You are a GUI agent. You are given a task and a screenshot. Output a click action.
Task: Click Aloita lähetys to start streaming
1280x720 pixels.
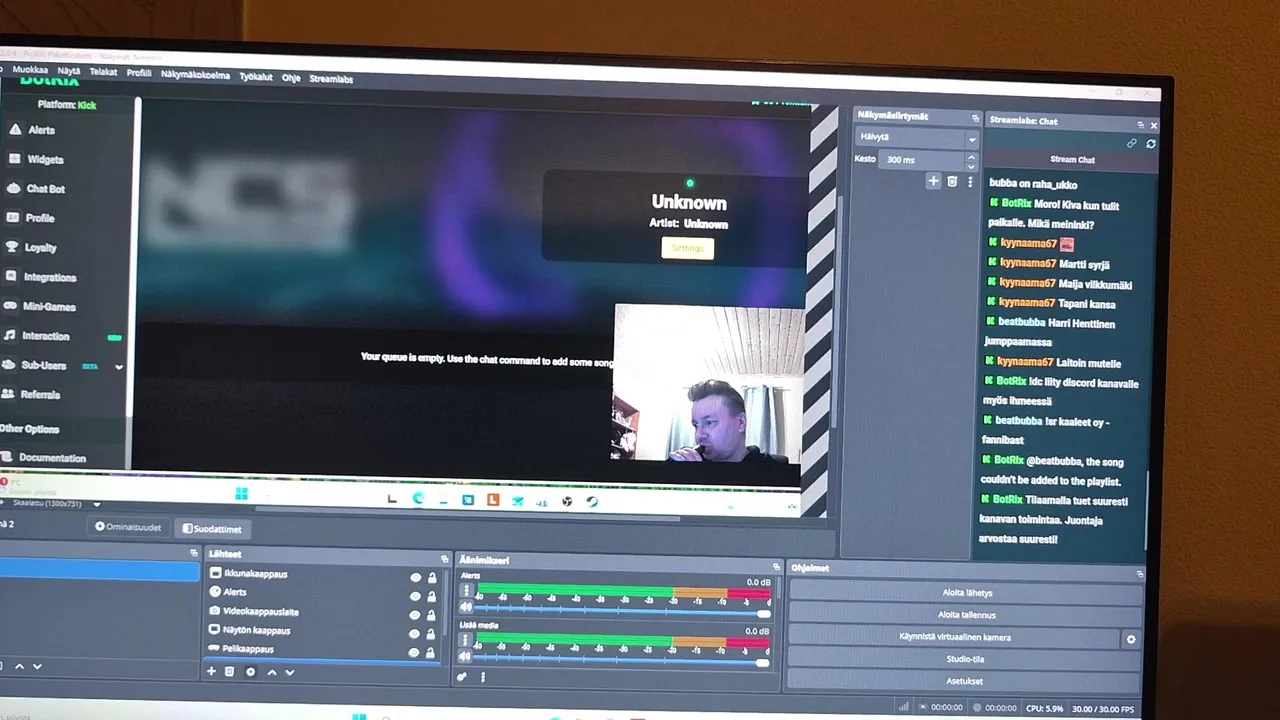(965, 593)
